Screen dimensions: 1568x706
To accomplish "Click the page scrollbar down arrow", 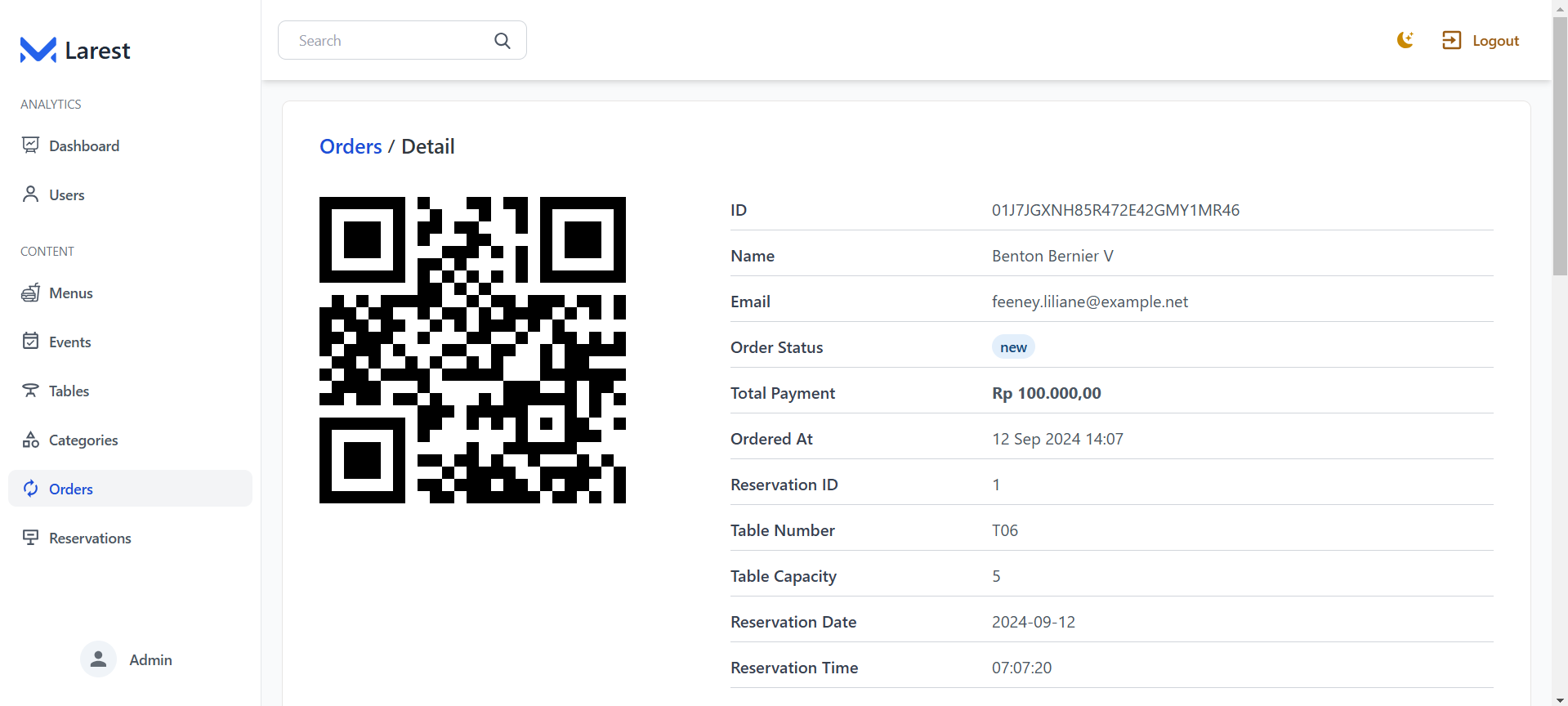I will pos(1559,699).
